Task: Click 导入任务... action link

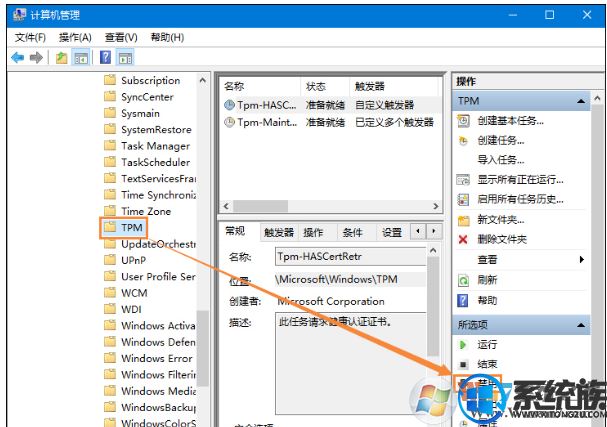Action: 501,160
